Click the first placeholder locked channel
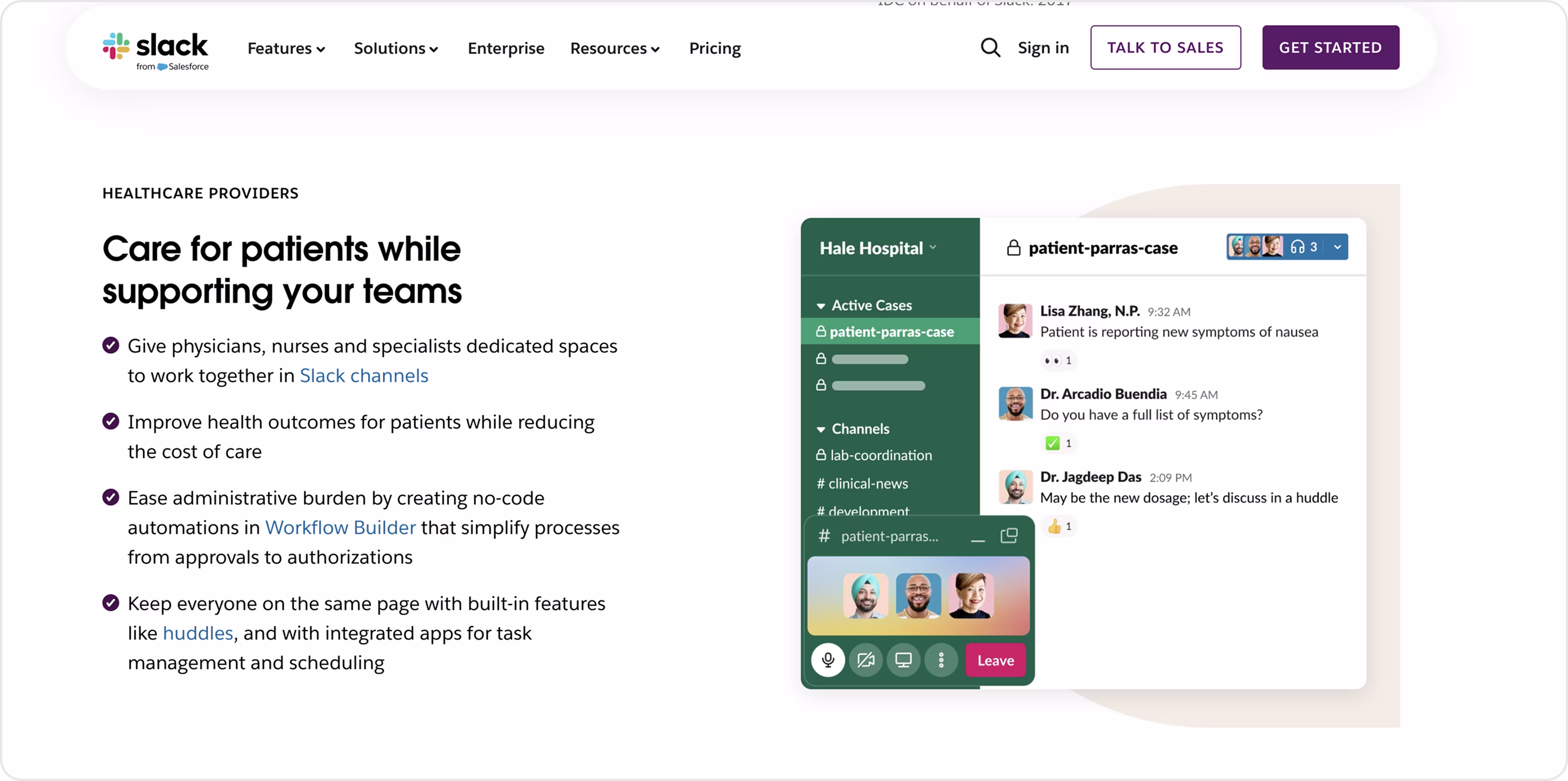This screenshot has width=1568, height=781. [862, 359]
